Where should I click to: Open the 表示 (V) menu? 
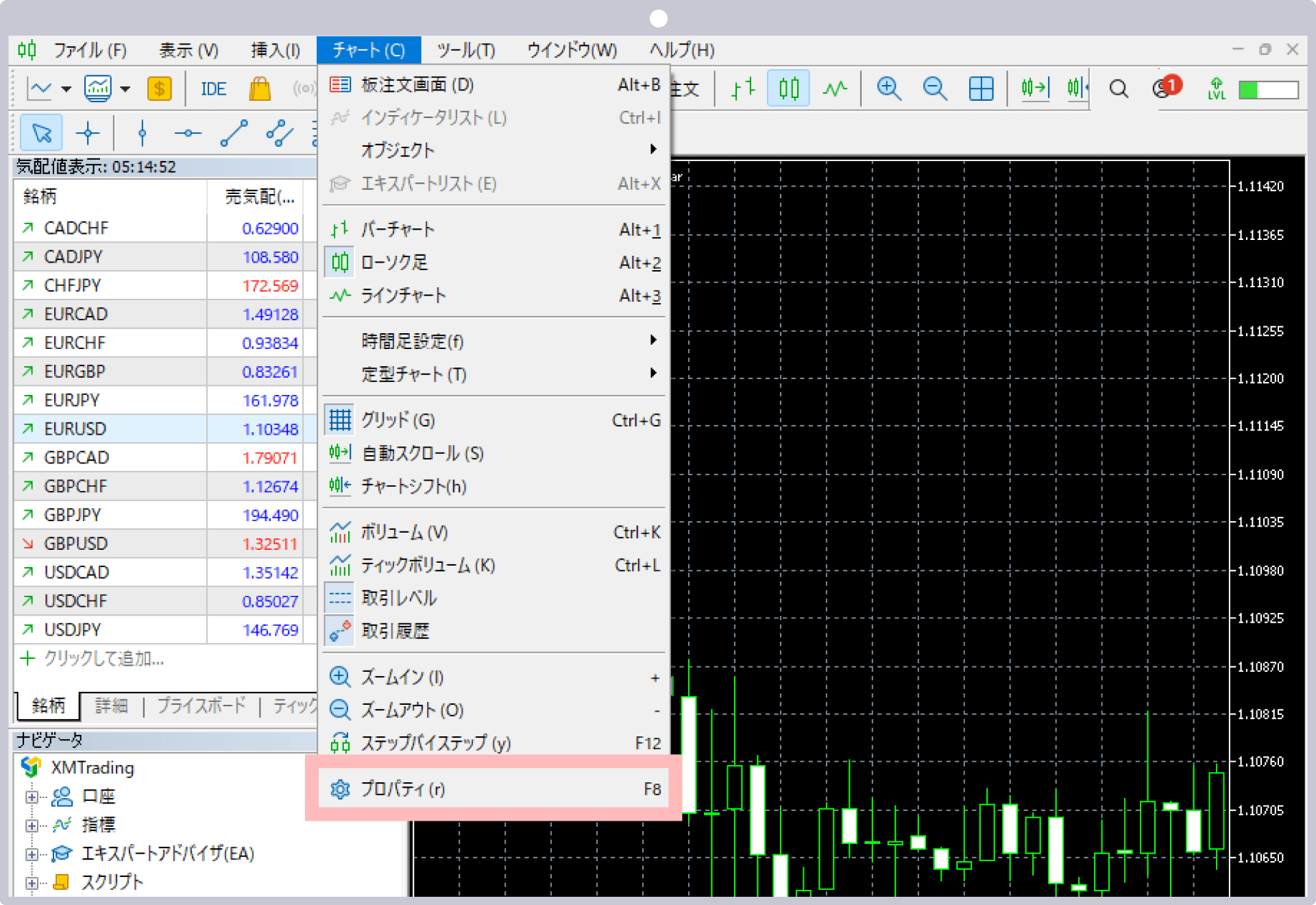point(188,50)
